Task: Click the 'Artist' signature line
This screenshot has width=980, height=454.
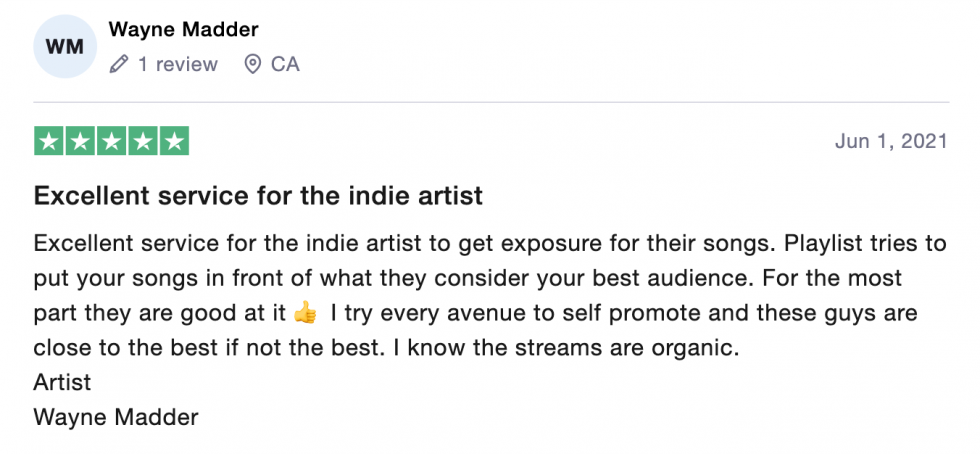Action: pyautogui.click(x=62, y=382)
